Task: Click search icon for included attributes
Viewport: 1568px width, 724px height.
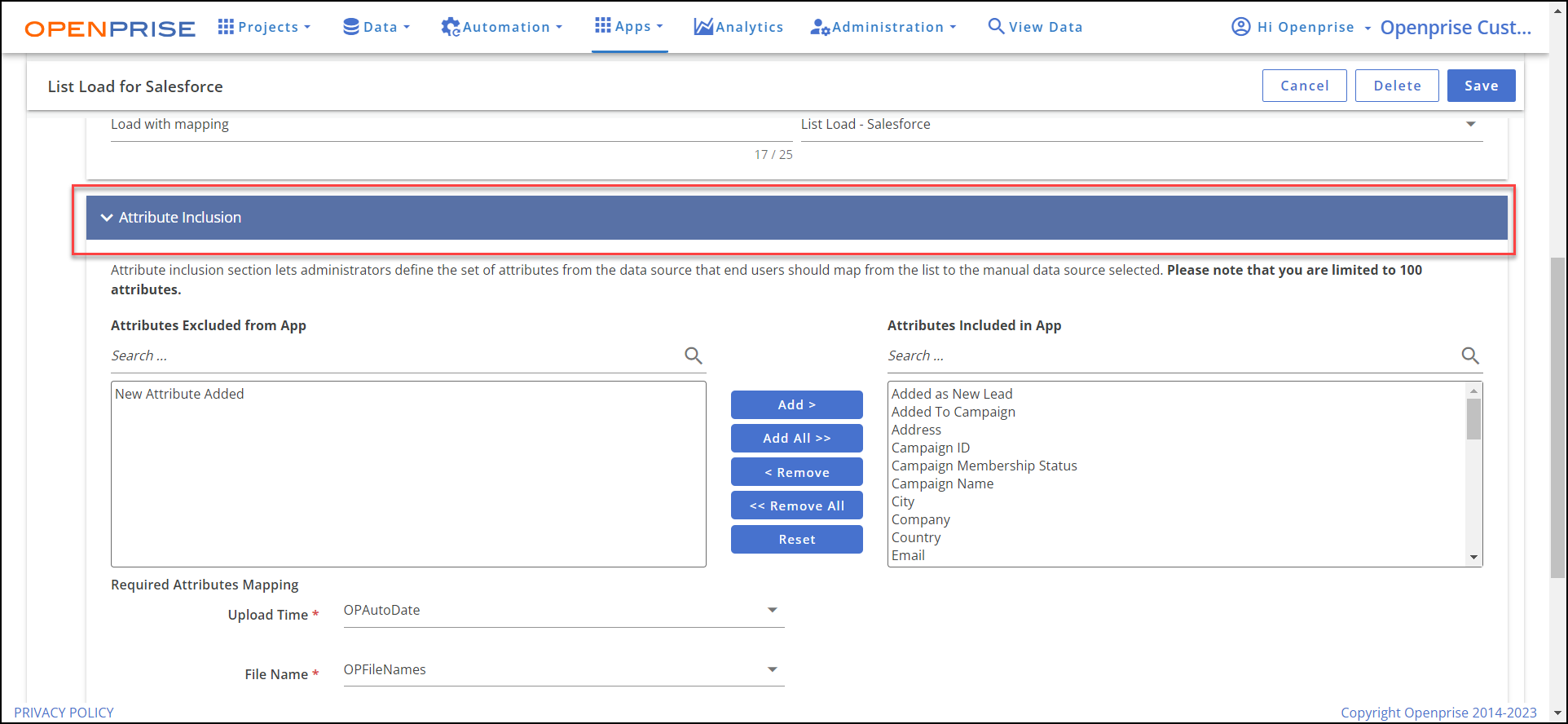Action: coord(1469,355)
